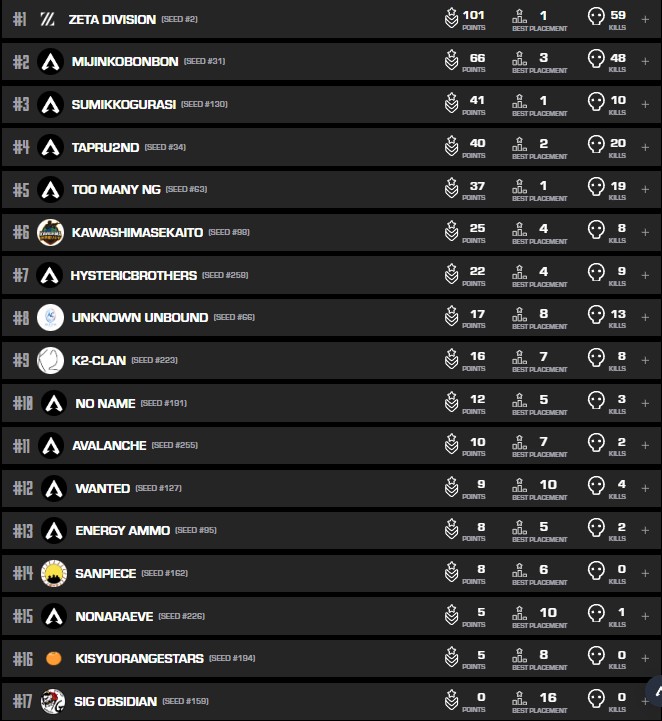Click the K2-CLAN team logo
This screenshot has height=721, width=662.
(x=51, y=360)
